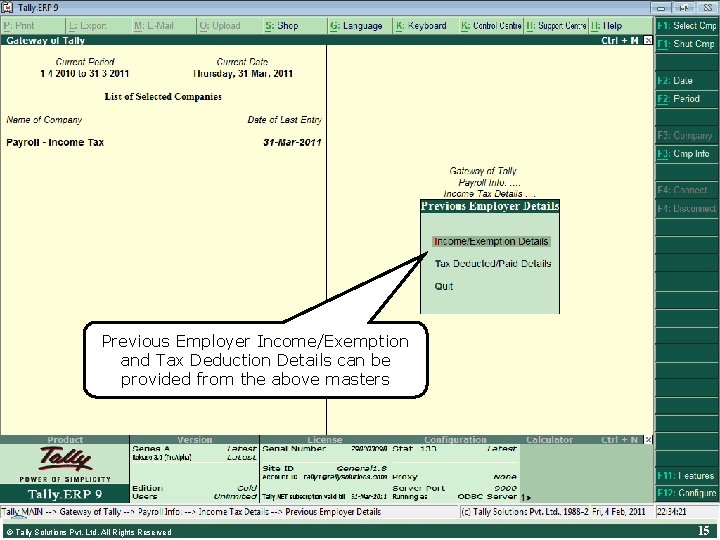Click the License panel header
The width and height of the screenshot is (720, 540).
pos(325,440)
